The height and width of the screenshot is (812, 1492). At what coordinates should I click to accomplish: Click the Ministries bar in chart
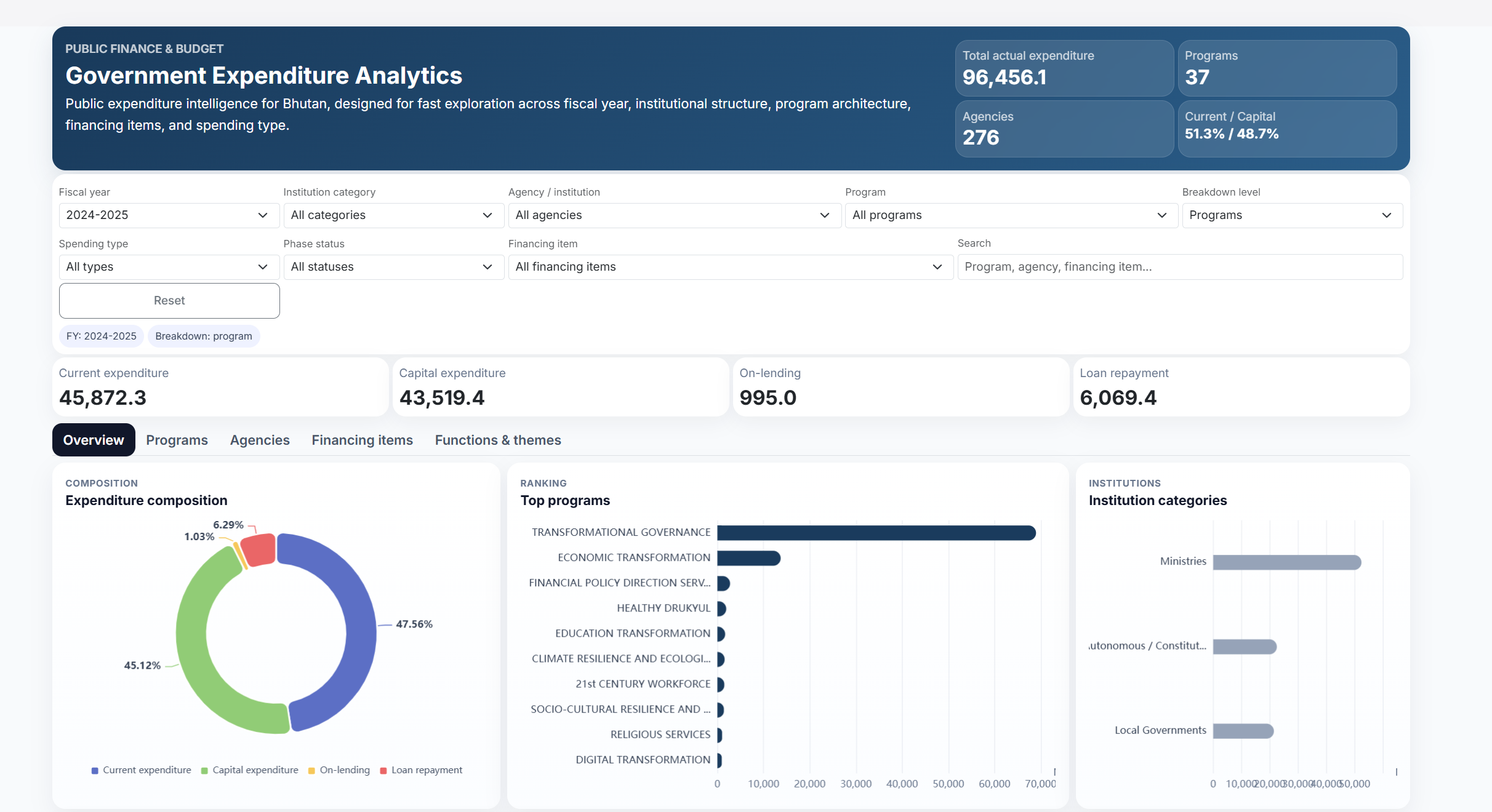(x=1286, y=562)
